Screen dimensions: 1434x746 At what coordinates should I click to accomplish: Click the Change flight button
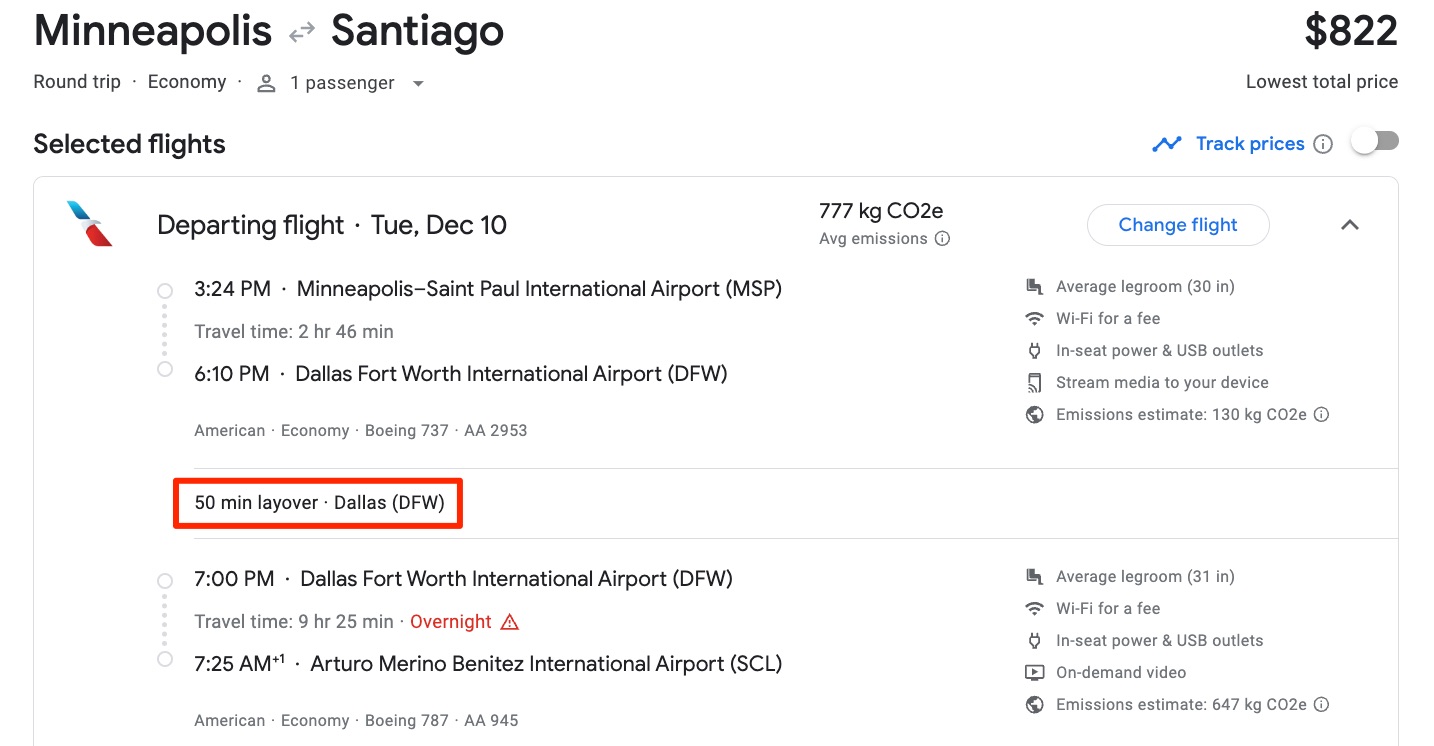tap(1178, 225)
